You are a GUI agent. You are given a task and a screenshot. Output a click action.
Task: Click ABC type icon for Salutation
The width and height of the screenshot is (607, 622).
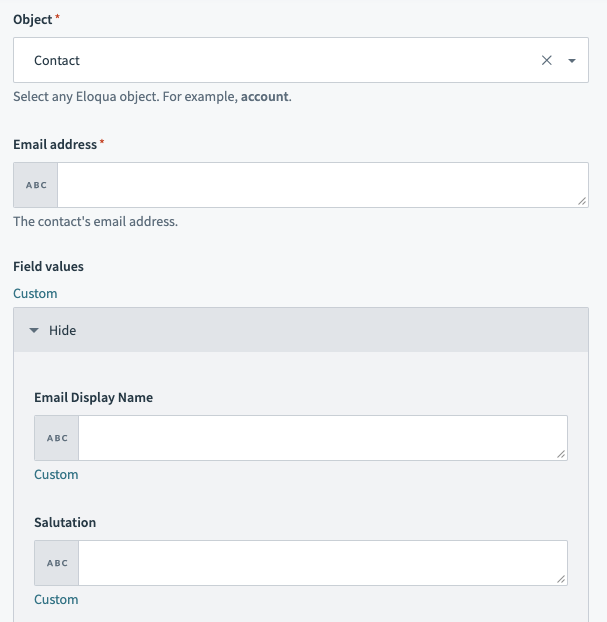tap(57, 563)
